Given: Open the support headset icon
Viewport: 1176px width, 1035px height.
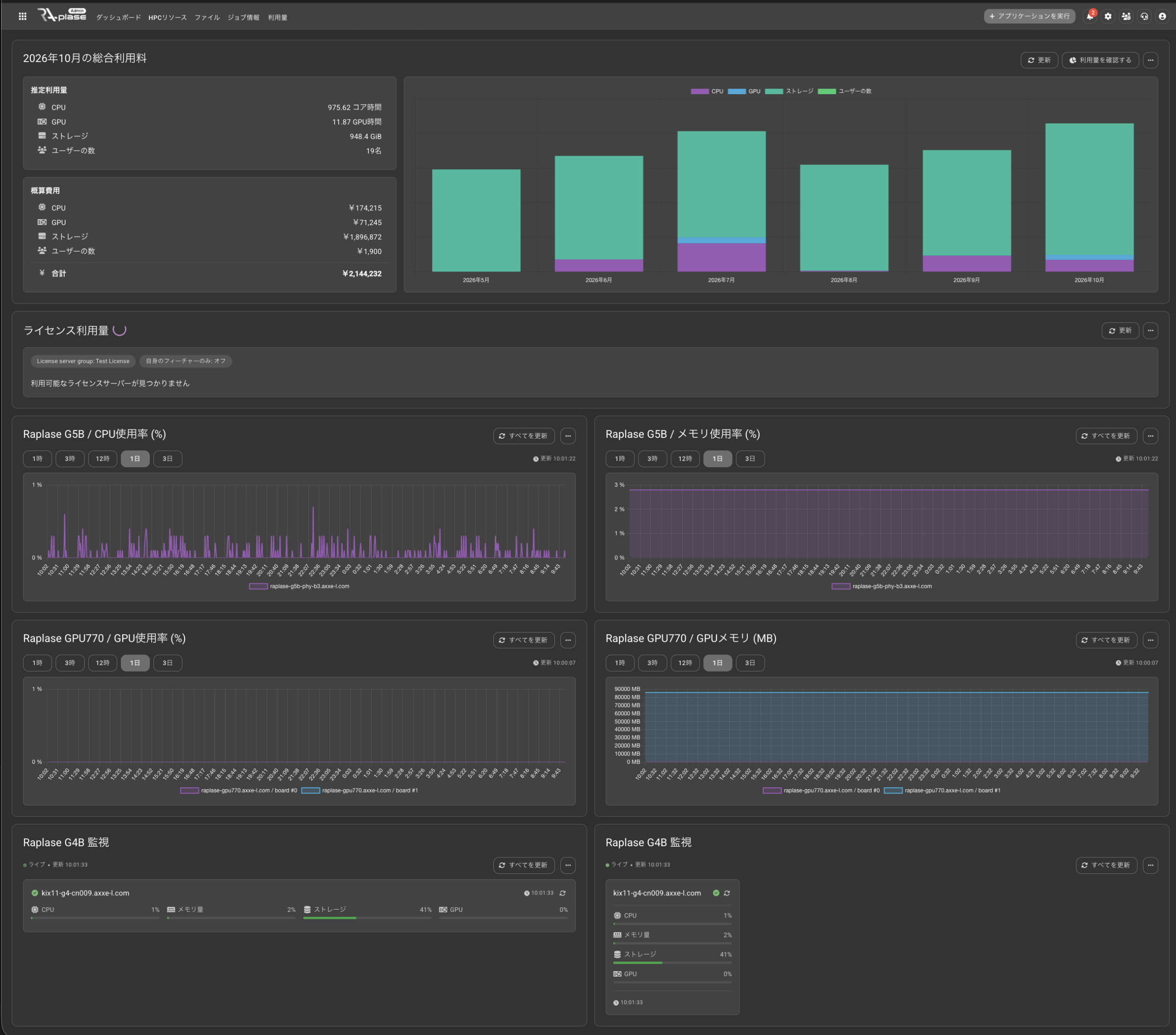Looking at the screenshot, I should [1144, 16].
